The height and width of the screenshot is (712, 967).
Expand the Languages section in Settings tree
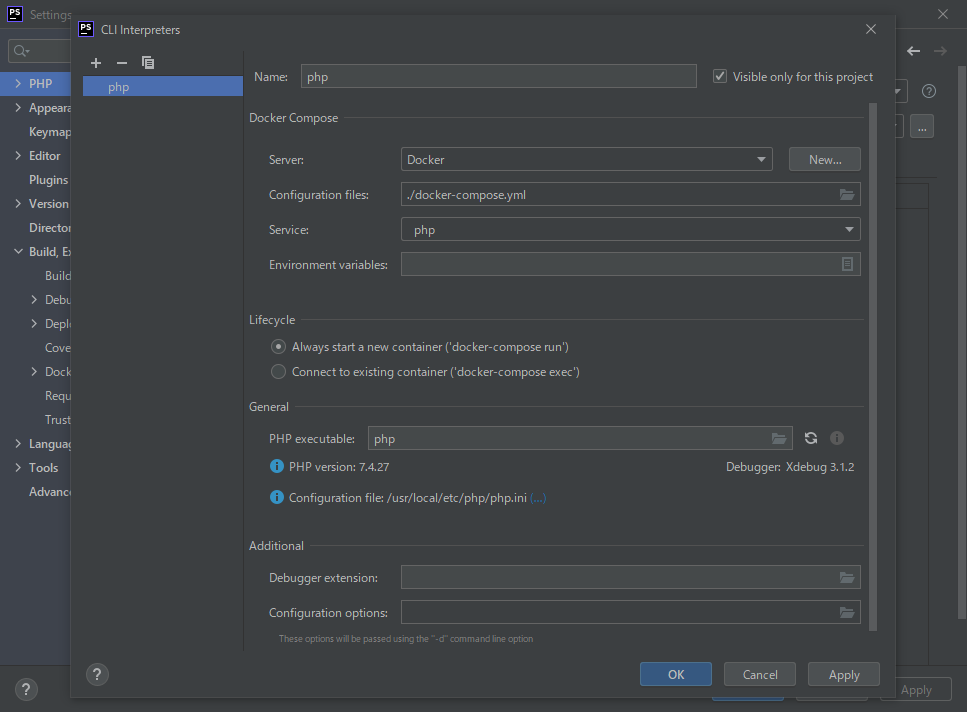point(18,444)
